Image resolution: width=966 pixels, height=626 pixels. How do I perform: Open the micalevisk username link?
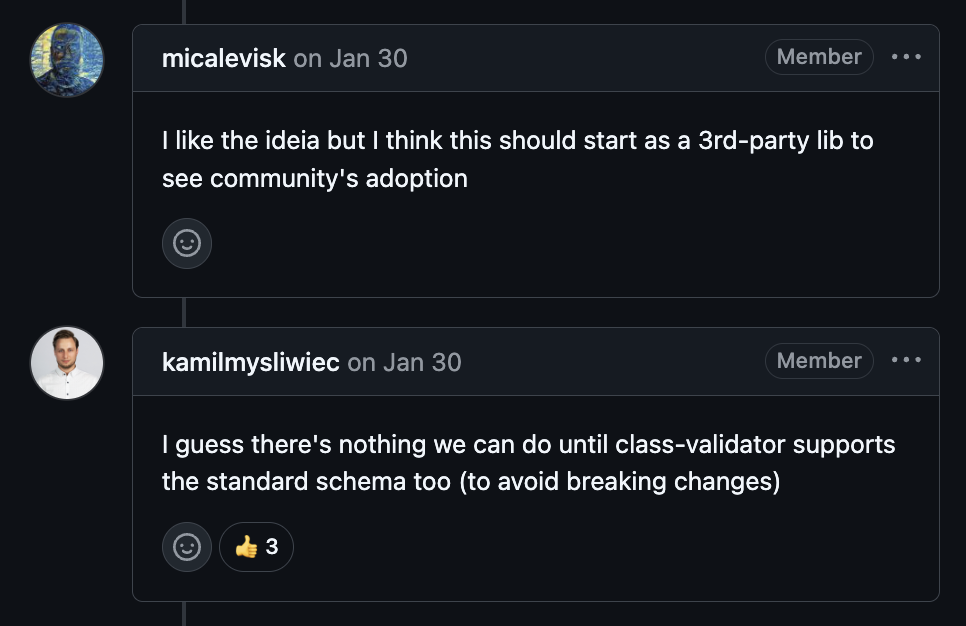pyautogui.click(x=224, y=59)
